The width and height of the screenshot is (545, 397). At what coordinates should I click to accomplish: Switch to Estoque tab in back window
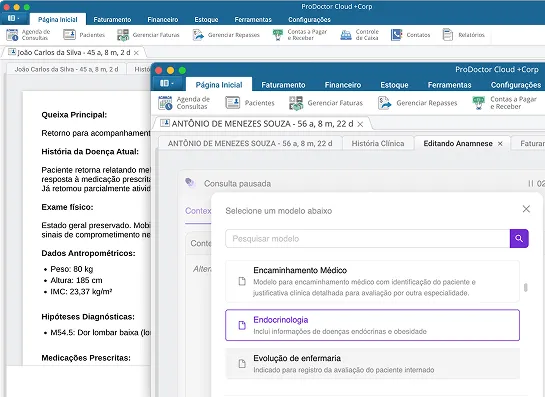(x=206, y=20)
